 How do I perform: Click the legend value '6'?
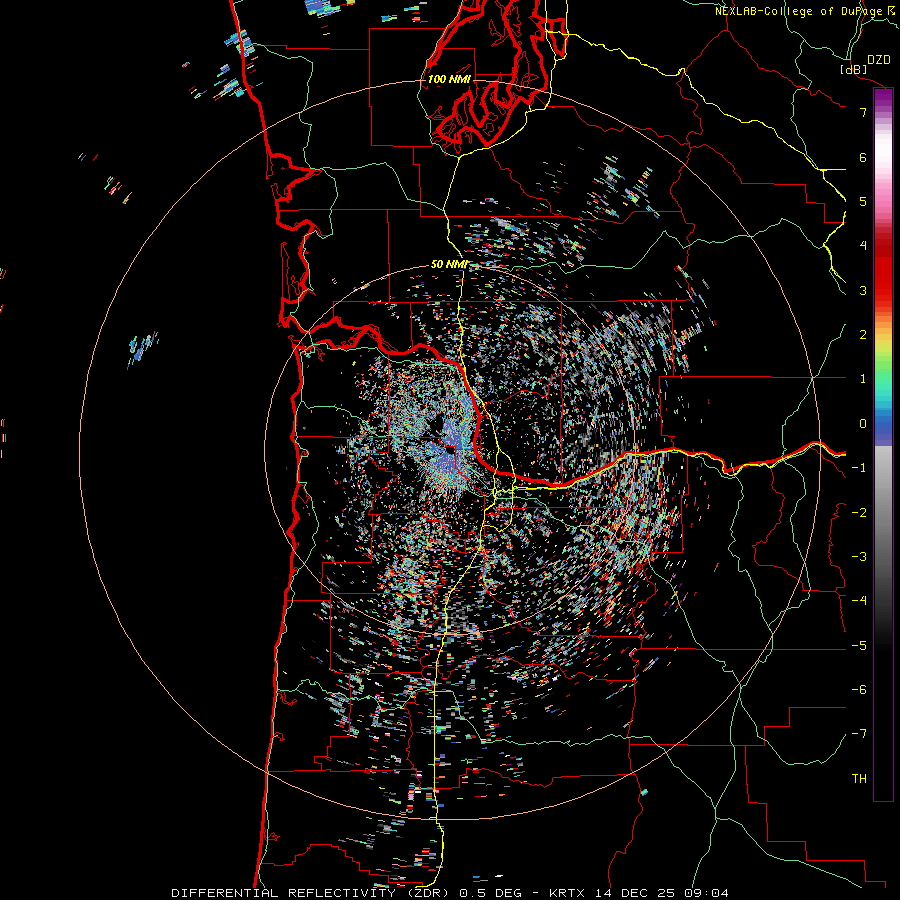(x=863, y=157)
